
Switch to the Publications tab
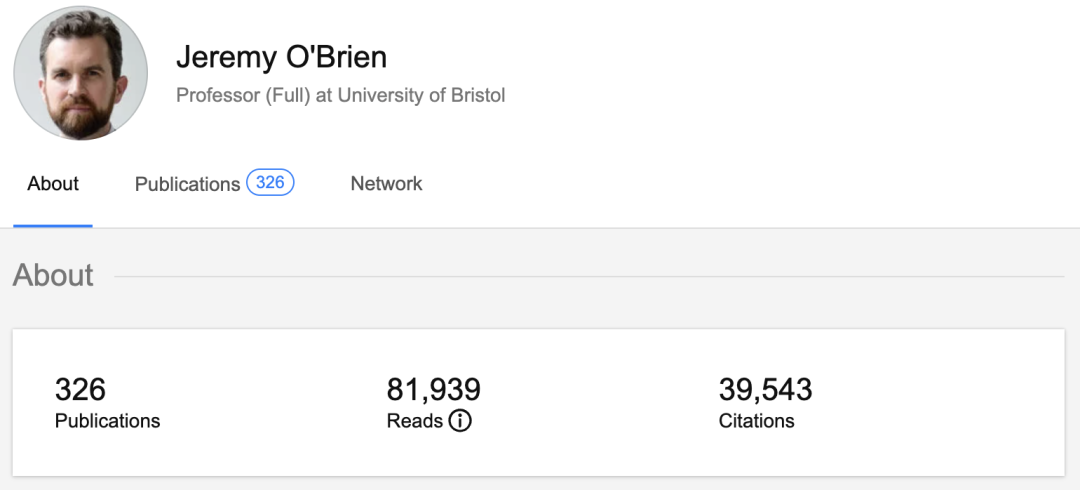coord(187,184)
